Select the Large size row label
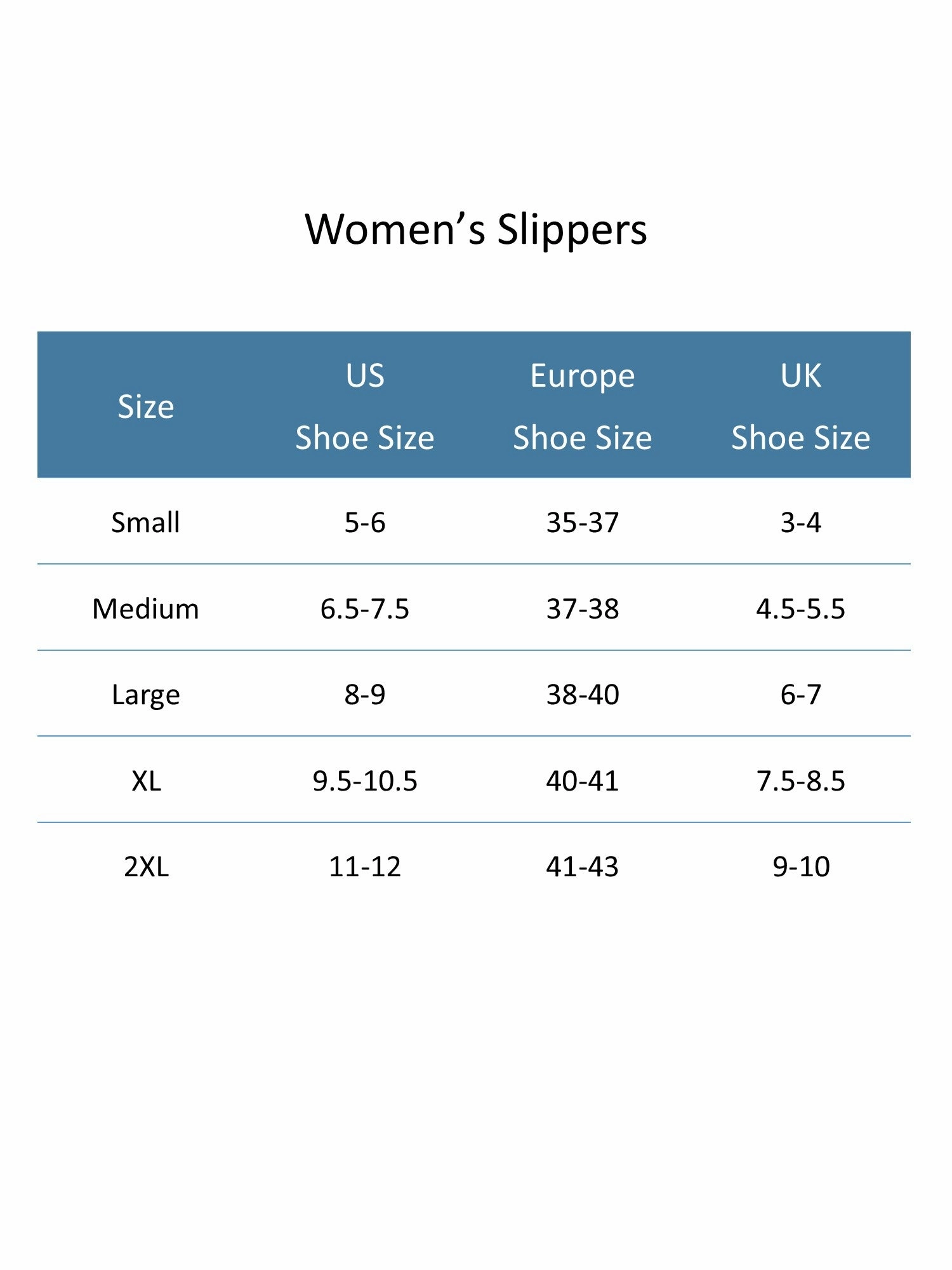952x1270 pixels. pos(146,695)
